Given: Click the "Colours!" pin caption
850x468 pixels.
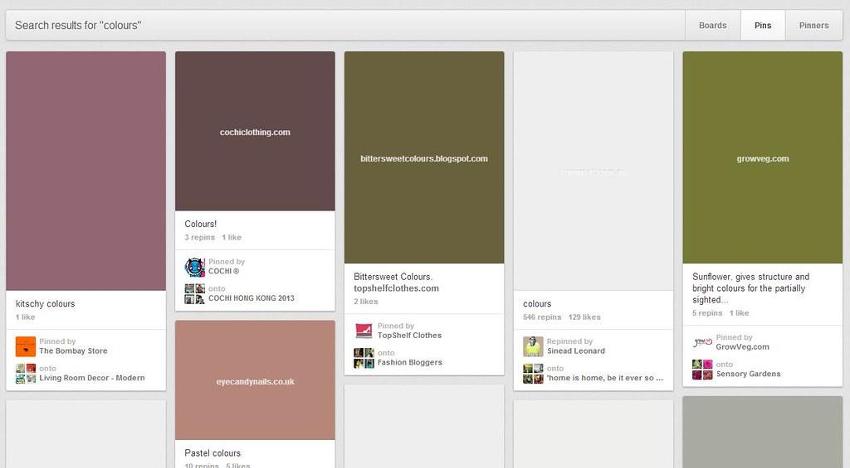Looking at the screenshot, I should 200,224.
